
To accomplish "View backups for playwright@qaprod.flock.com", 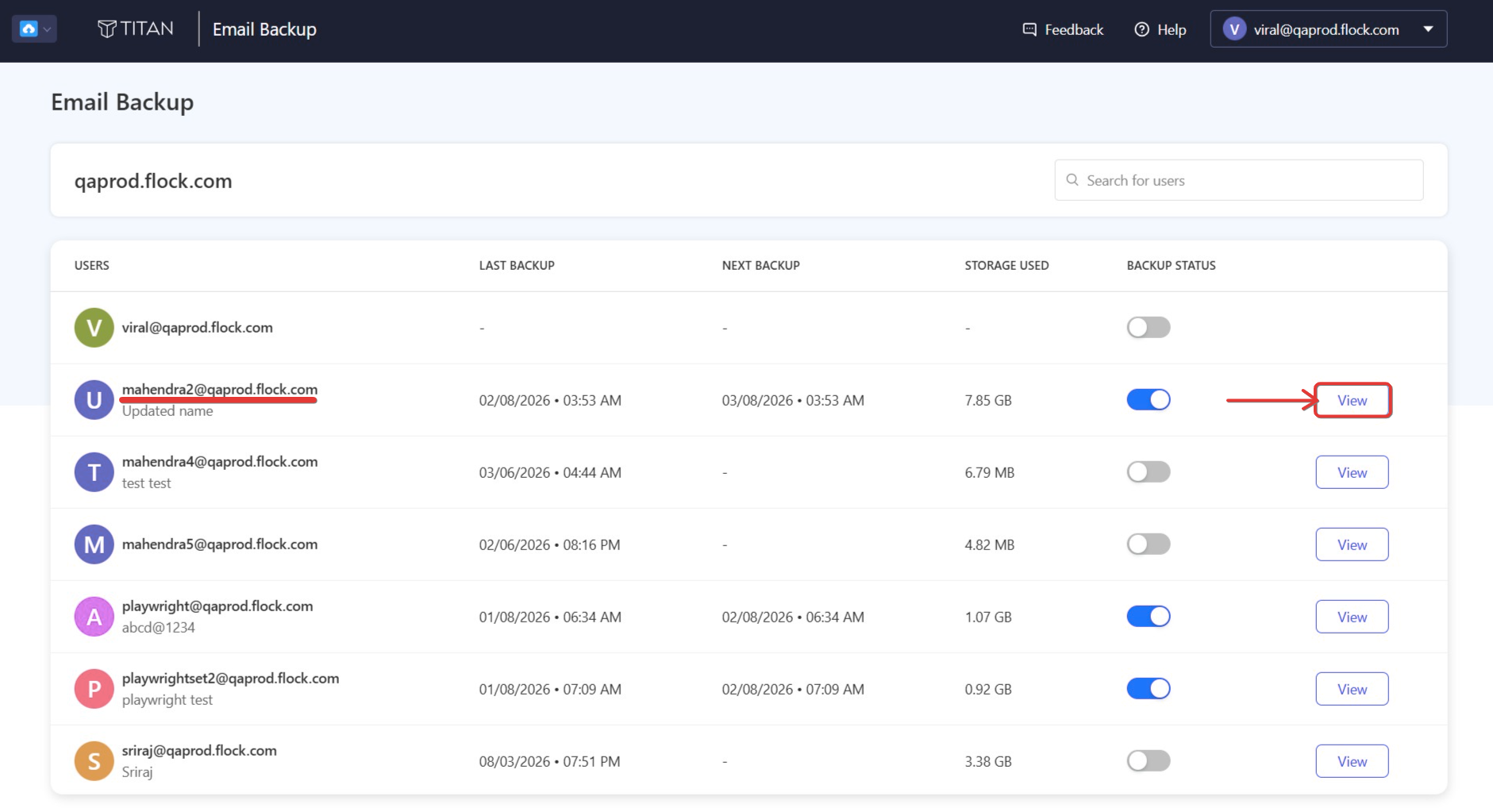I will [1353, 617].
